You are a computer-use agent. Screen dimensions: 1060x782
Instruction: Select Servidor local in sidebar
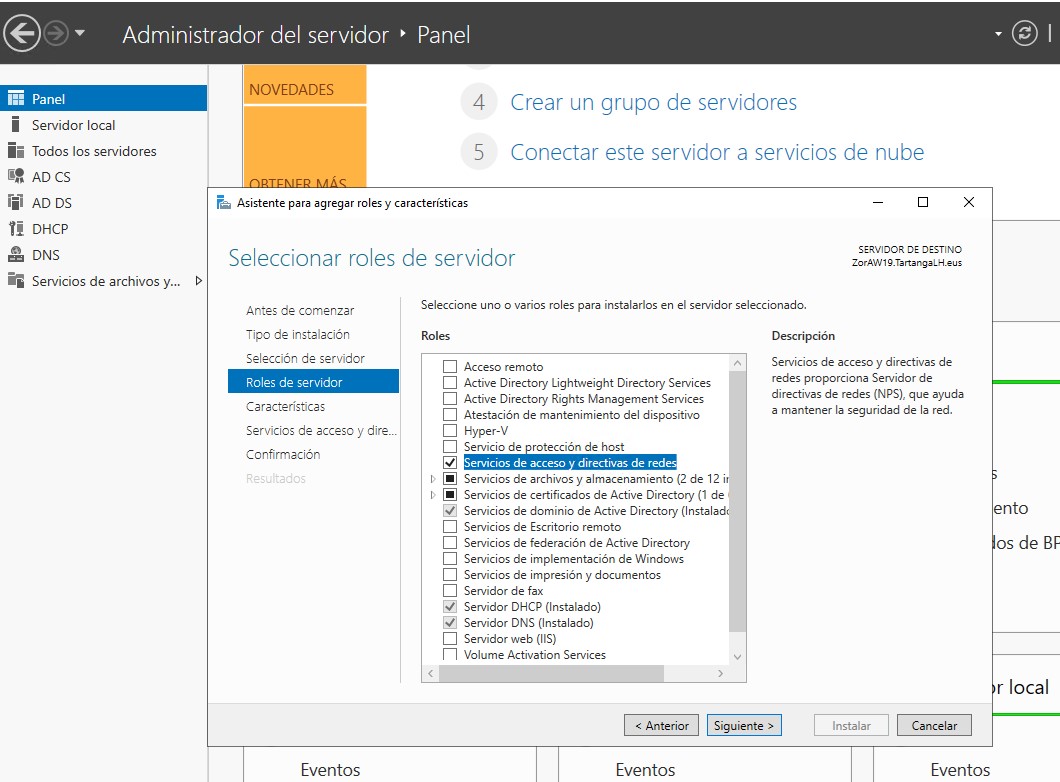click(73, 125)
